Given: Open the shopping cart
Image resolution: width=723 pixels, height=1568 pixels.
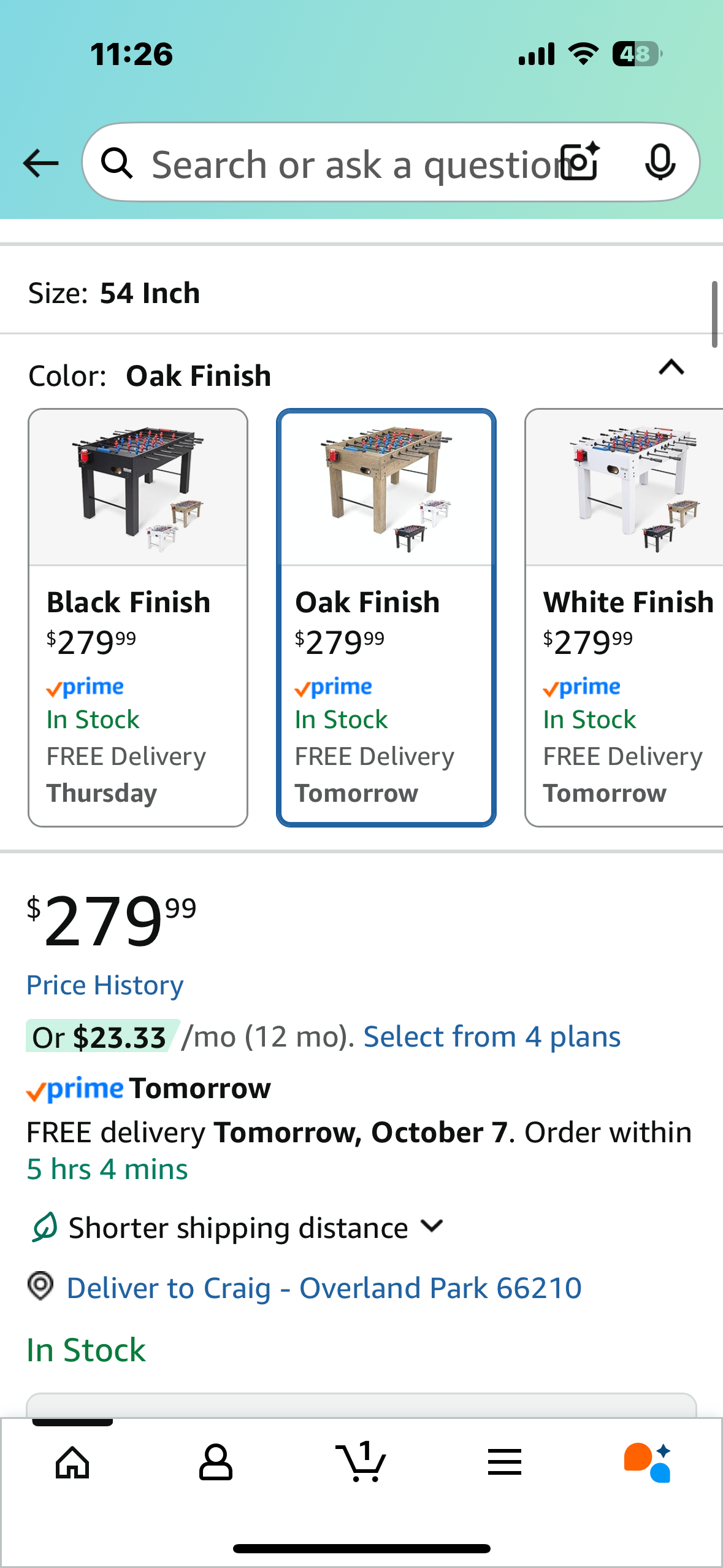Looking at the screenshot, I should 361,1462.
